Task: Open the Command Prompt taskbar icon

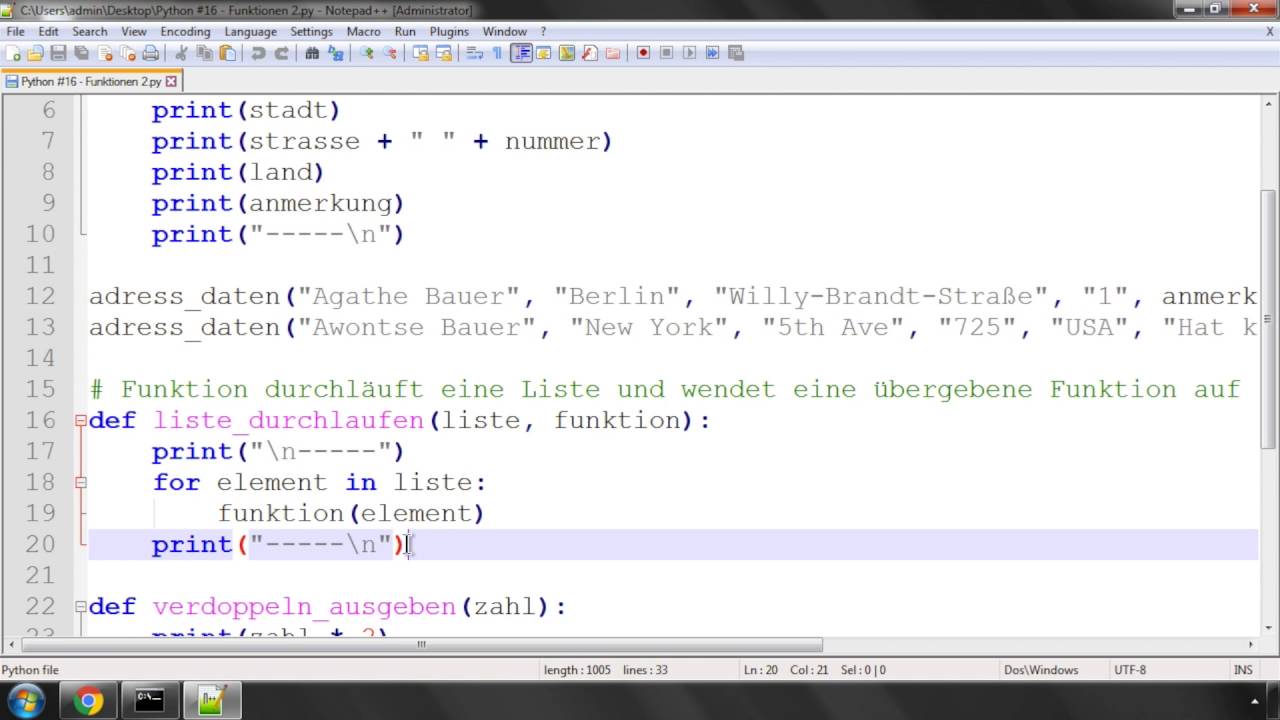Action: (x=150, y=701)
